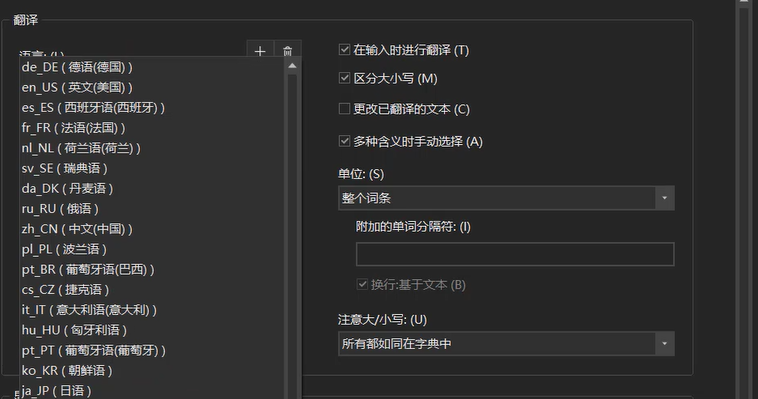Image resolution: width=758 pixels, height=399 pixels.
Task: Click the 附加的单词分隔符 input field
Action: 515,254
